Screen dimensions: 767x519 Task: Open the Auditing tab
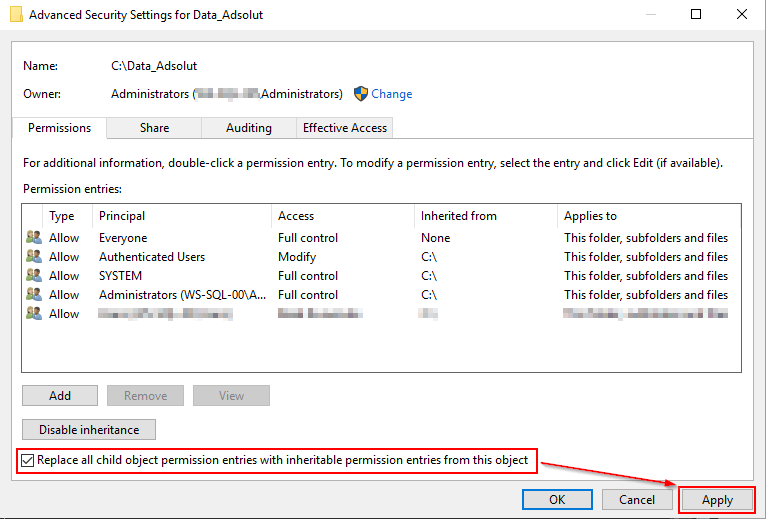coord(249,128)
